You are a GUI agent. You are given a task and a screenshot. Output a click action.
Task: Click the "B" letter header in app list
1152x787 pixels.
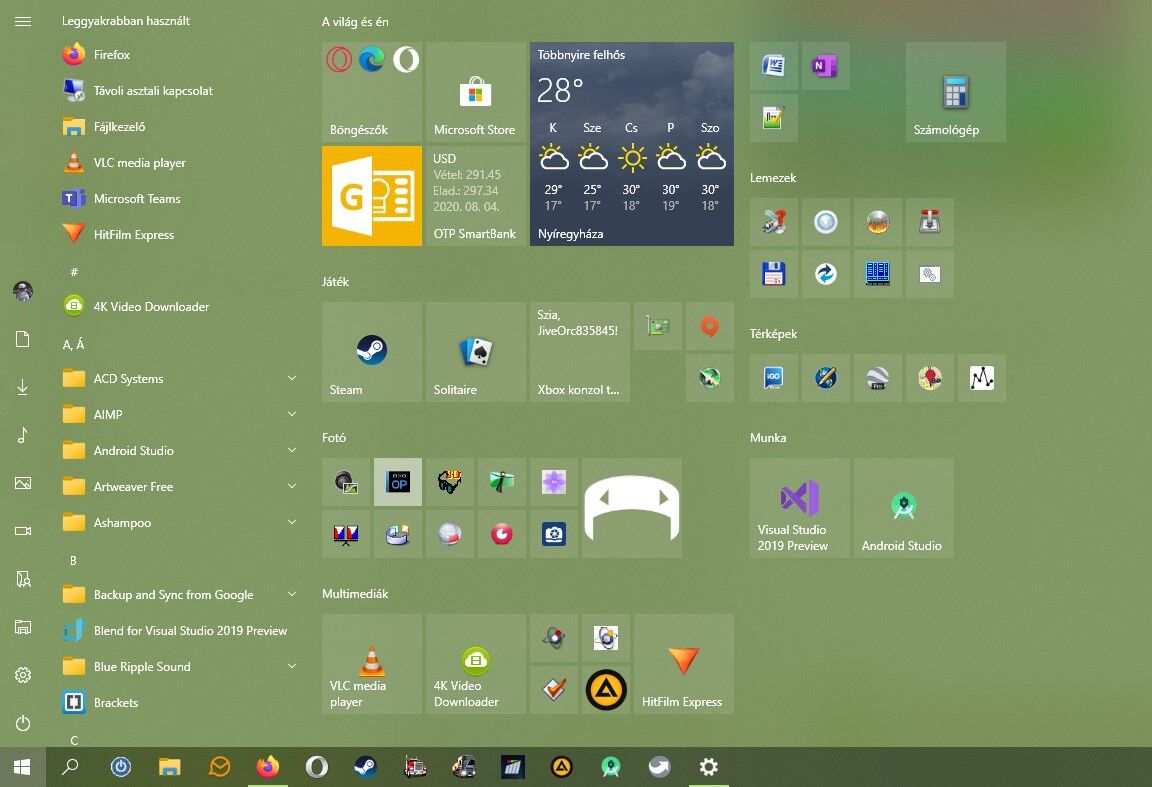(x=73, y=560)
